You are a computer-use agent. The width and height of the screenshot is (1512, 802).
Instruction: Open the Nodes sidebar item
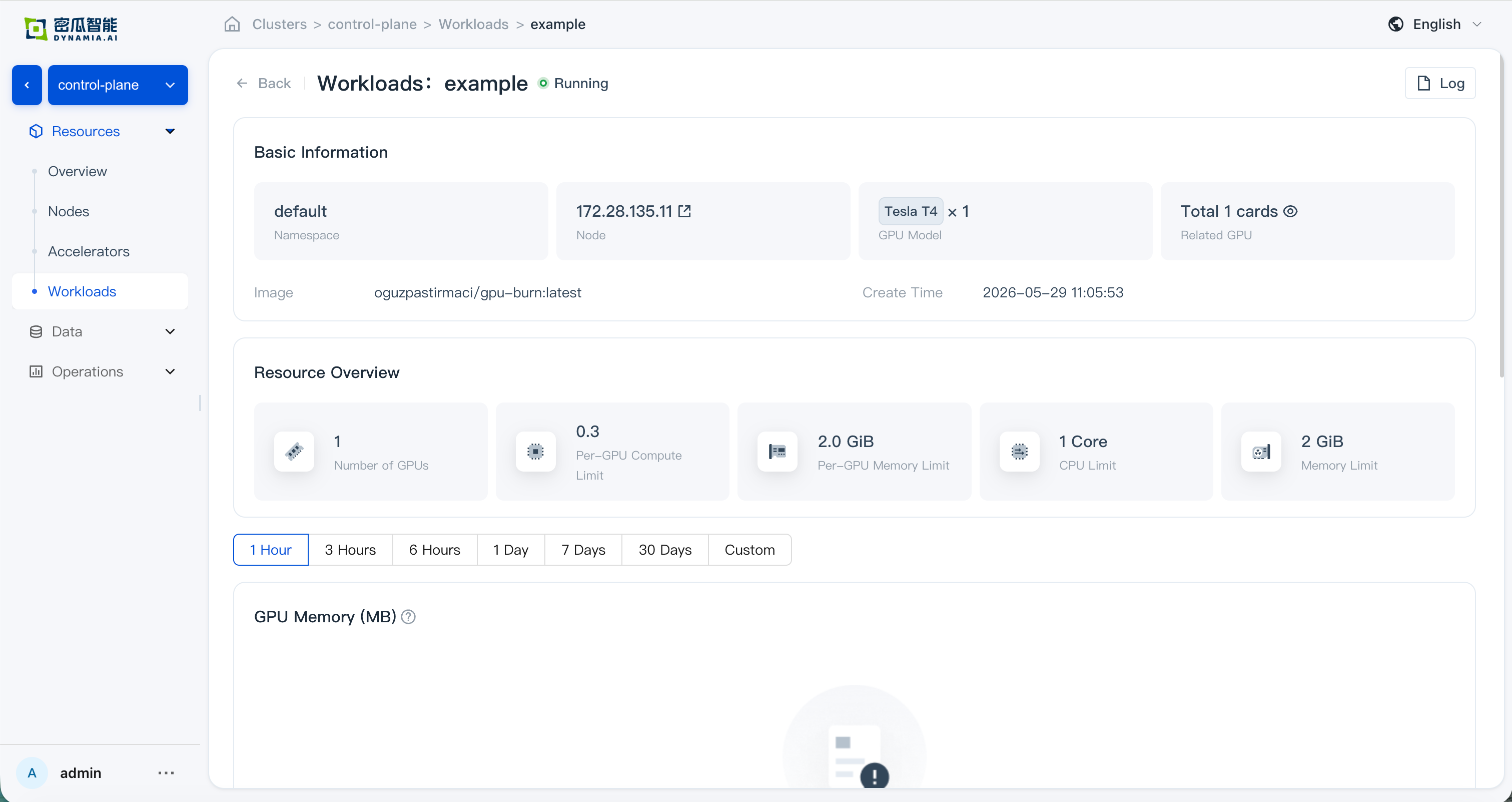tap(69, 211)
